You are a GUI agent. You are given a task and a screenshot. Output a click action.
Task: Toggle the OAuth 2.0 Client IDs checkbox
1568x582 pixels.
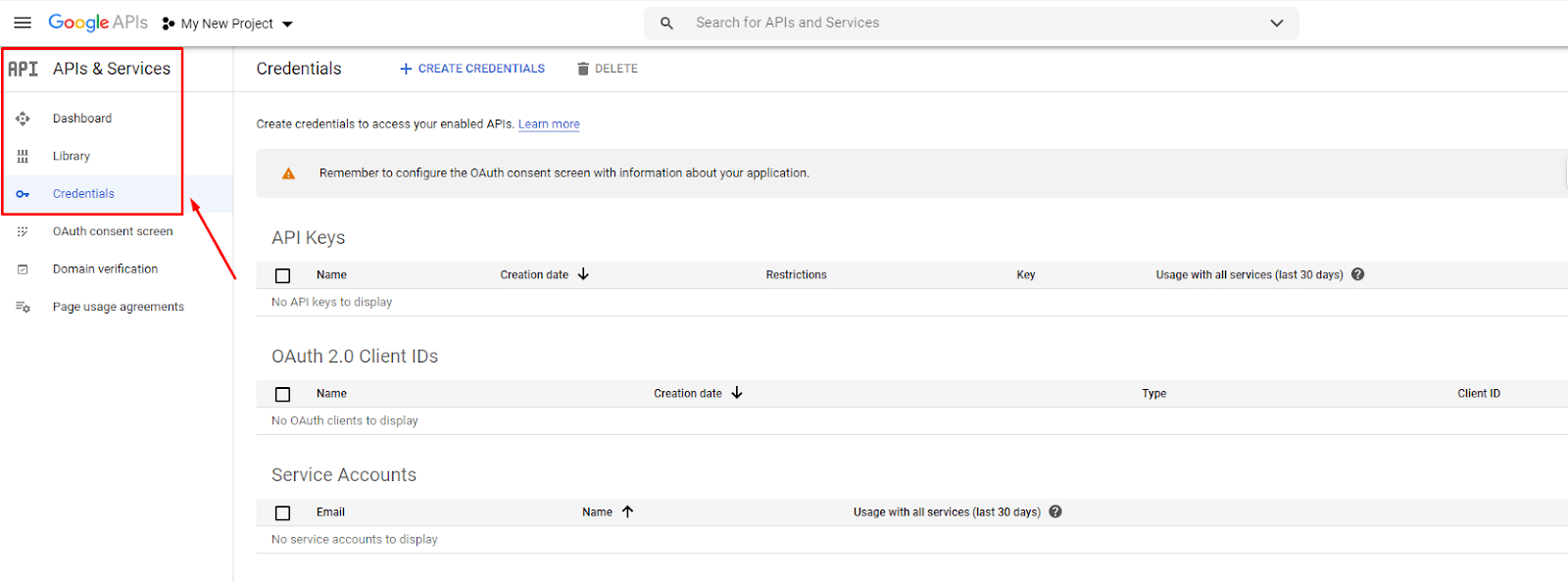pos(283,394)
